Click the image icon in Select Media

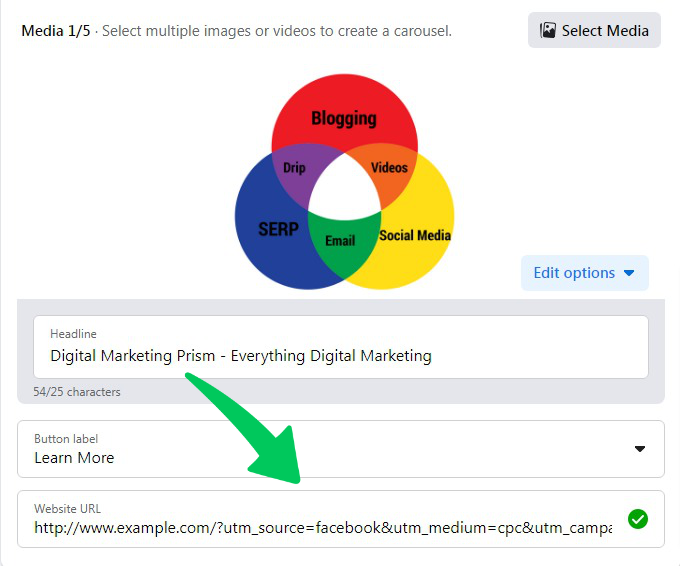tap(548, 30)
